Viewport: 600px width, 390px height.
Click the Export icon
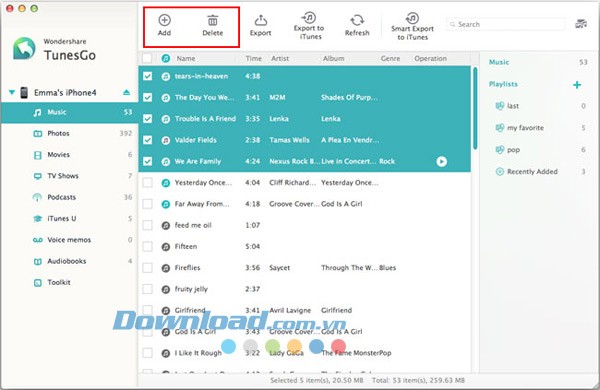pyautogui.click(x=261, y=20)
